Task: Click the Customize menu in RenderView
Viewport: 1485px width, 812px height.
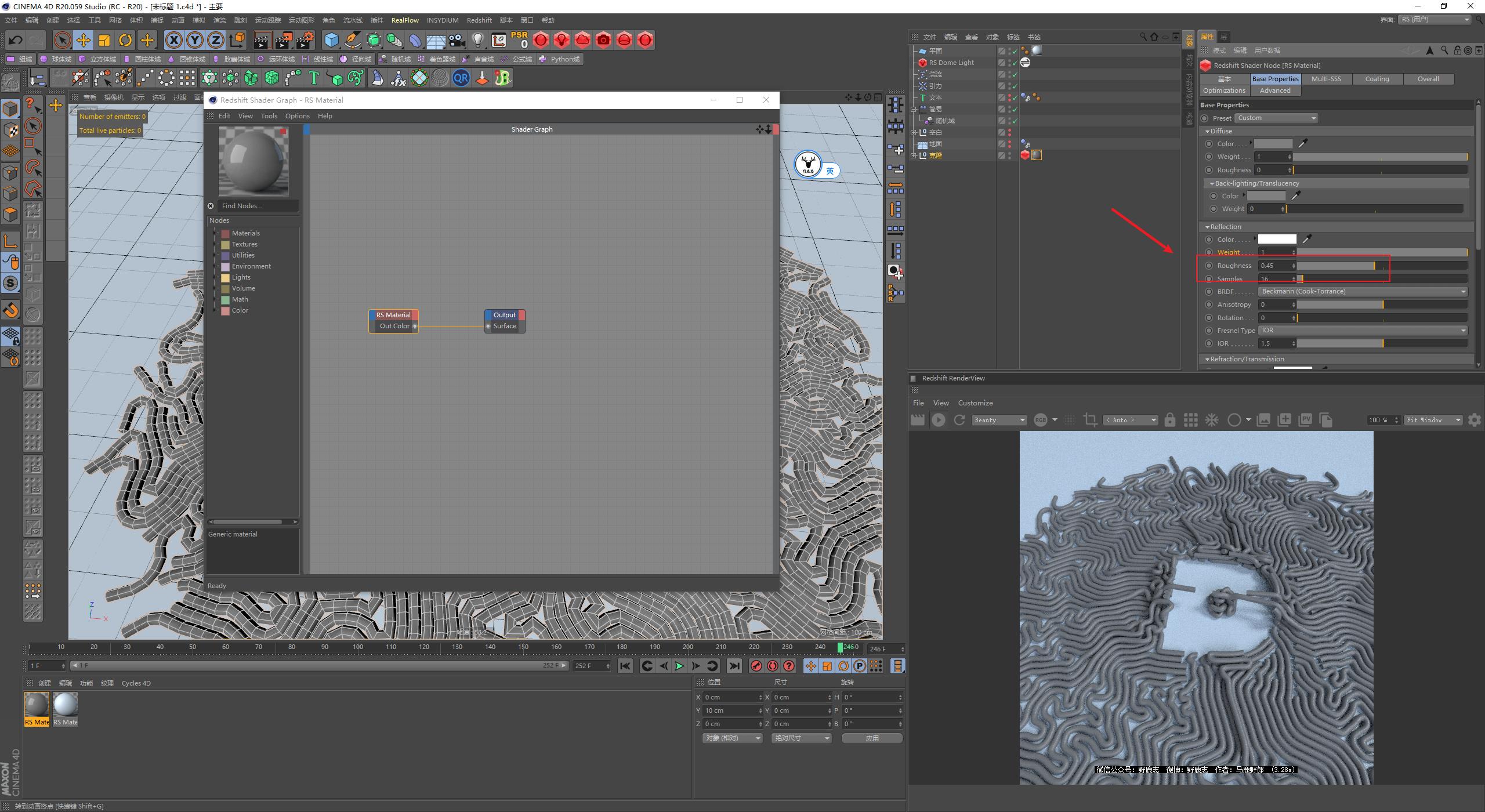Action: click(x=976, y=403)
